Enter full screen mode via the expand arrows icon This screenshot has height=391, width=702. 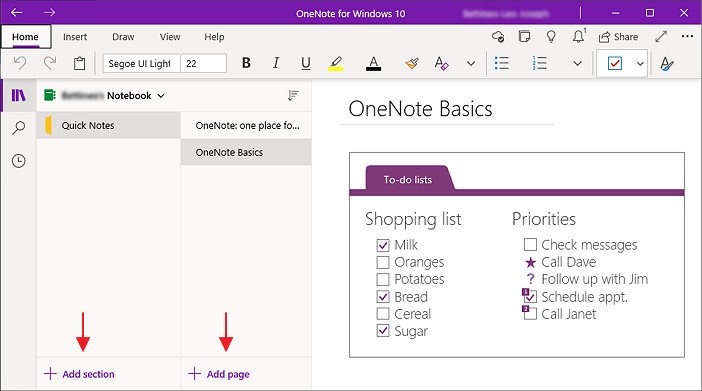tap(661, 37)
